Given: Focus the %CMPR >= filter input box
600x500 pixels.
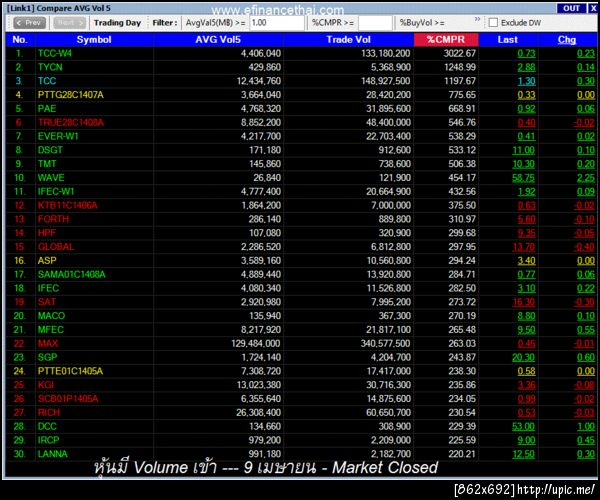Looking at the screenshot, I should [375, 23].
